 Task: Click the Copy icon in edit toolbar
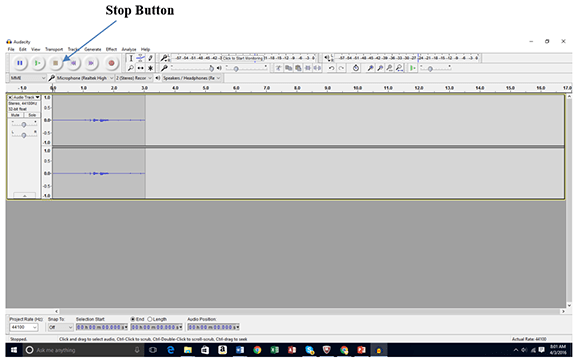click(x=288, y=68)
